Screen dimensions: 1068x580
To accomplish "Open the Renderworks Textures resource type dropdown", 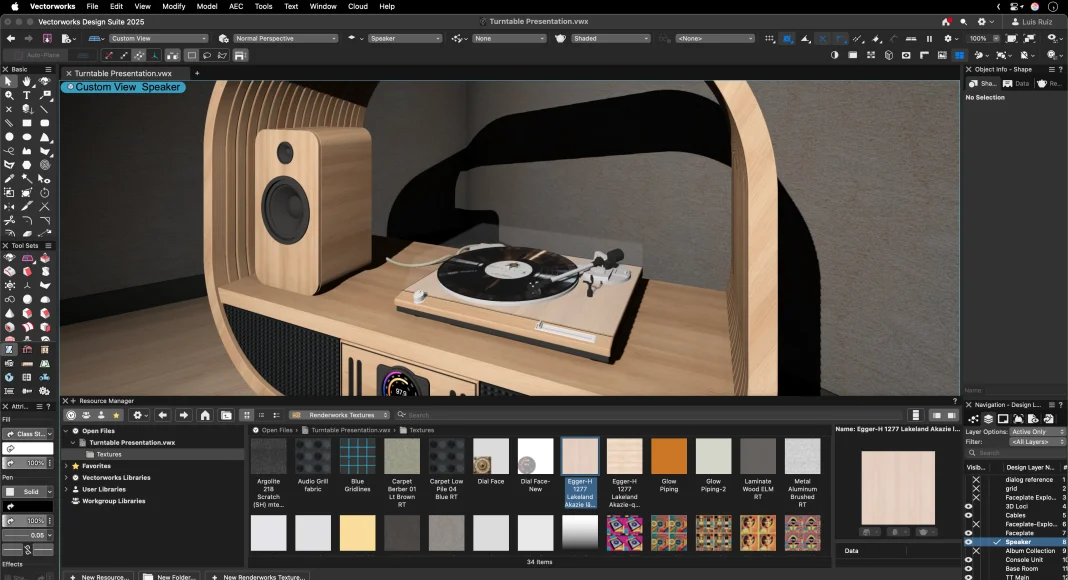I will coord(337,415).
